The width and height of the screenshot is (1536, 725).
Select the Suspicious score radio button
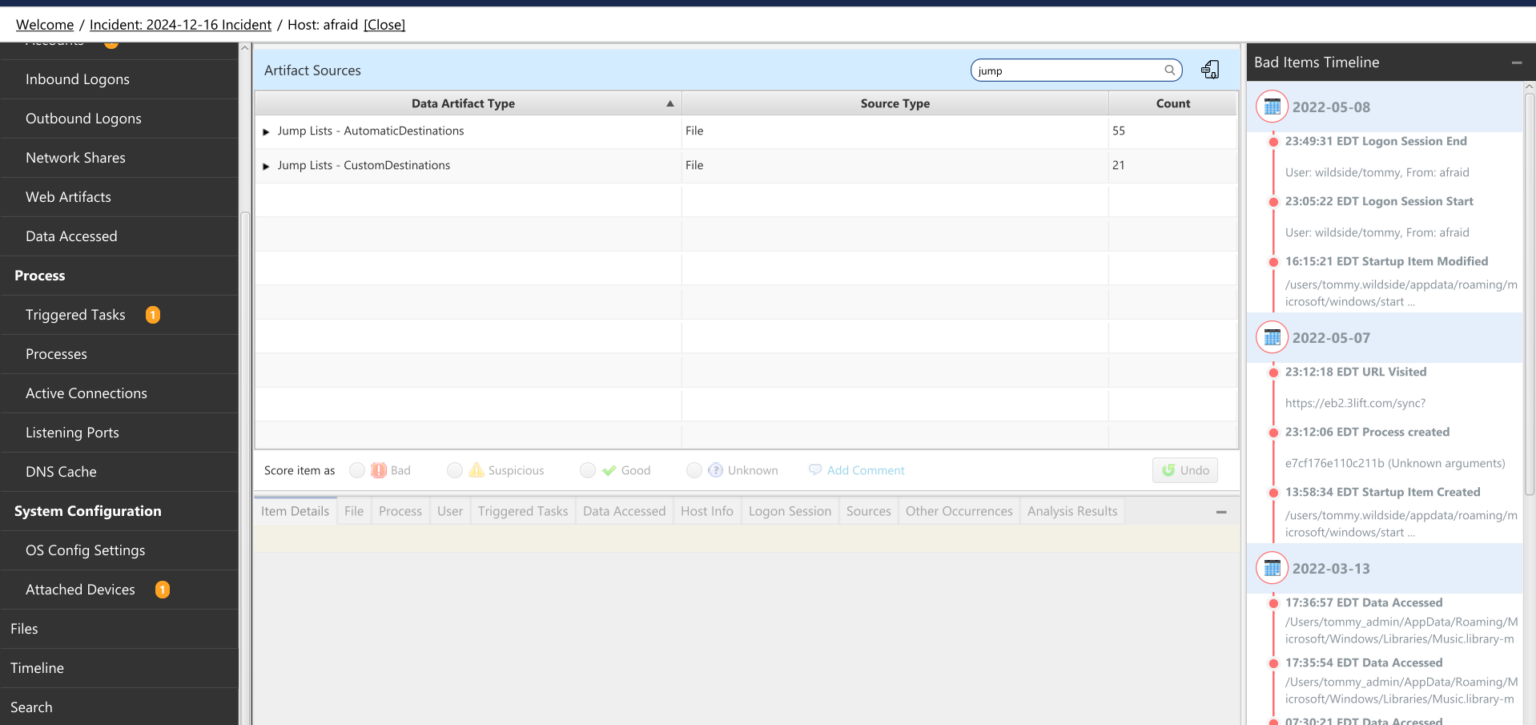click(x=455, y=470)
